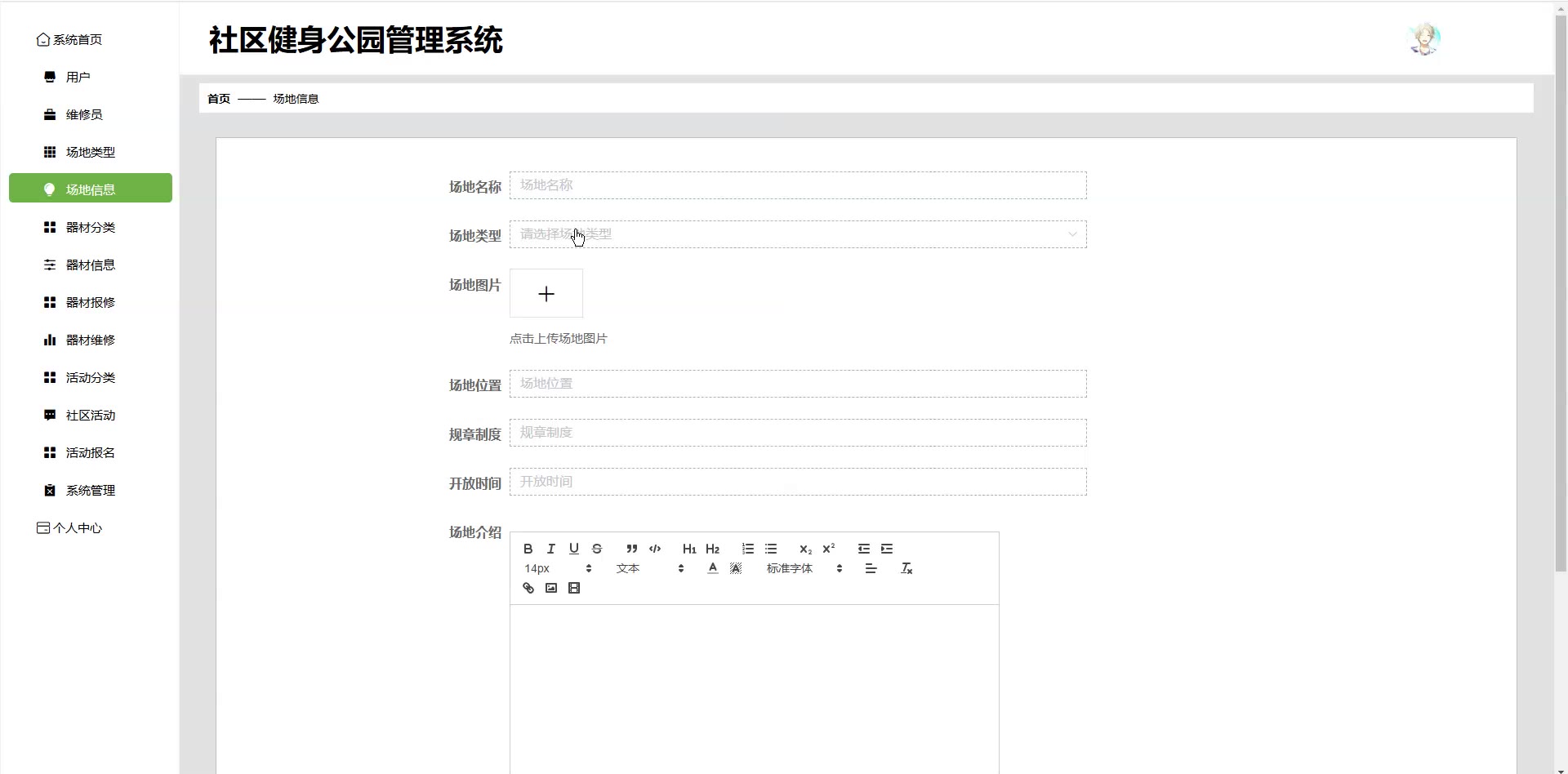
Task: Open the 器材分类 menu item
Action: point(91,227)
